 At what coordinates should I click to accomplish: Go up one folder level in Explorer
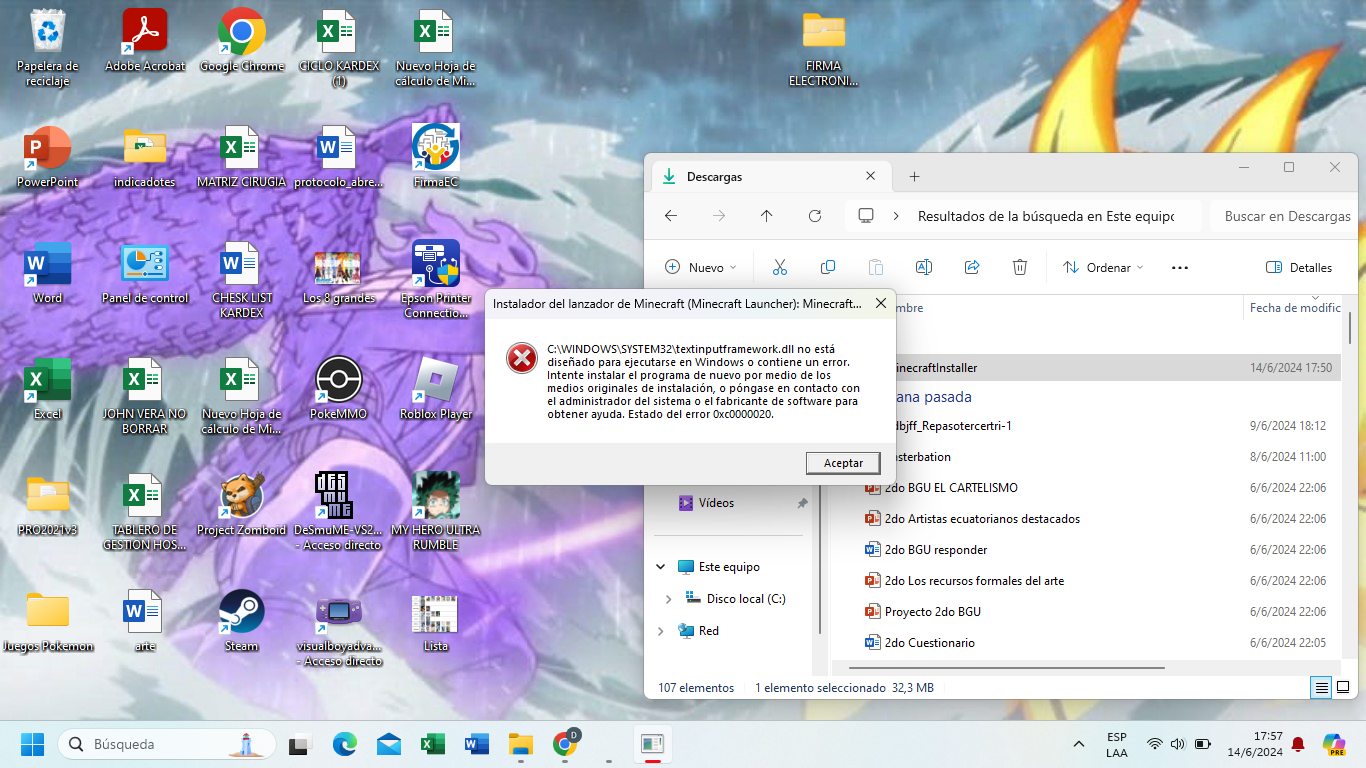tap(767, 216)
